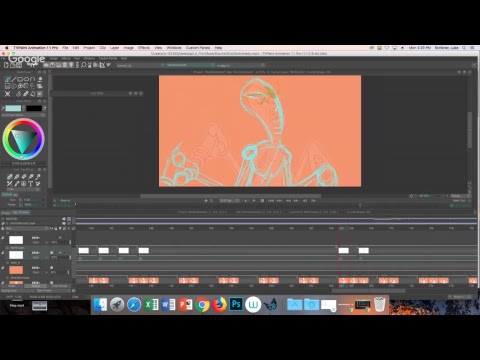This screenshot has width=480, height=360.
Task: Toggle visibility dot of orange background layer
Action: (x=51, y=268)
